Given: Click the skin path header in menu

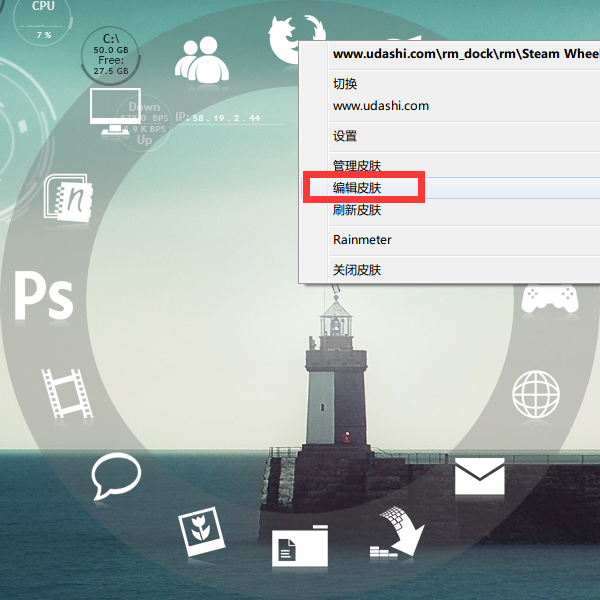Looking at the screenshot, I should click(x=466, y=54).
